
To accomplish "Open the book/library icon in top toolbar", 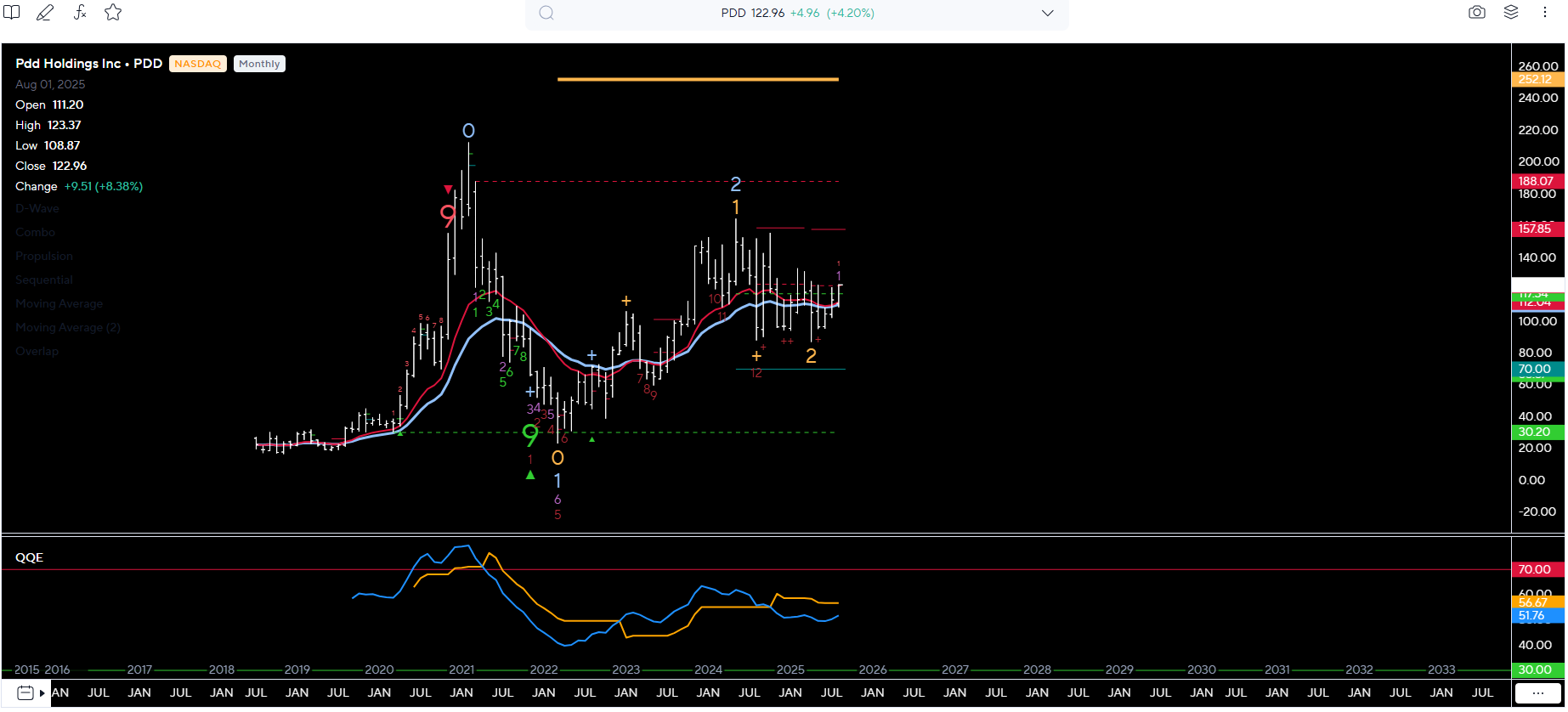I will pos(12,13).
